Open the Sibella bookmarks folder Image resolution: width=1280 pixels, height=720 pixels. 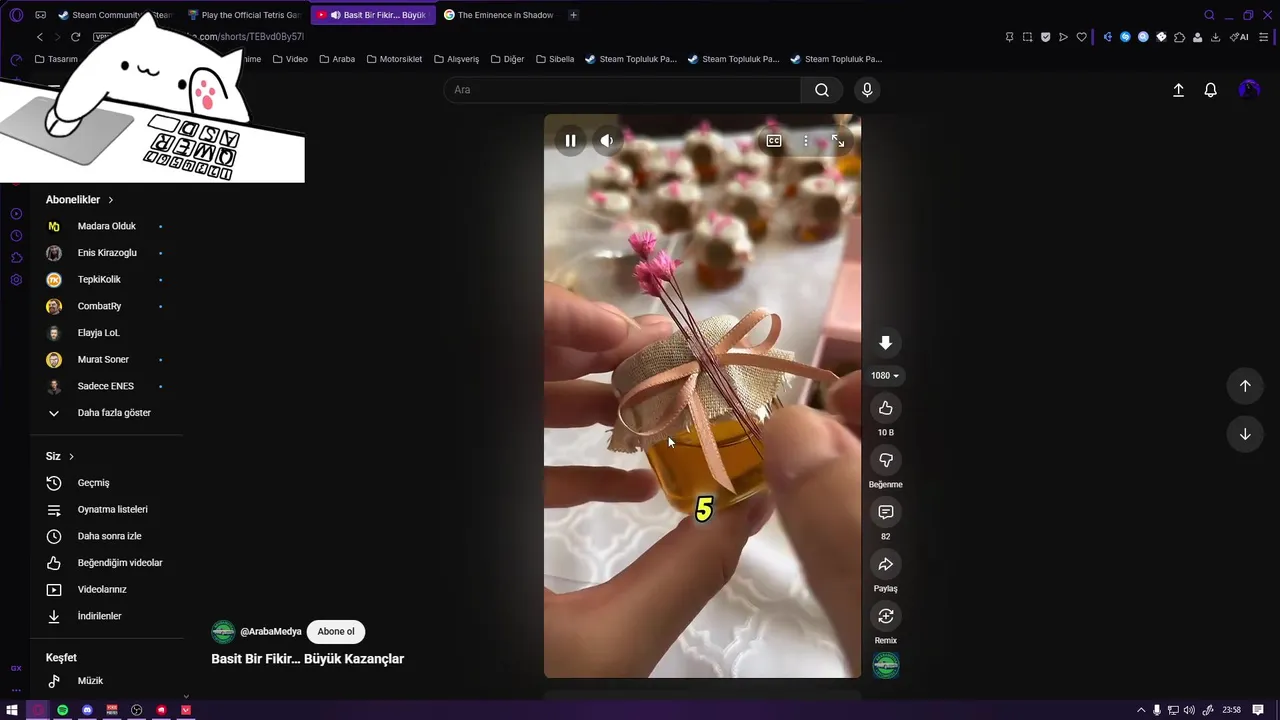pos(555,59)
